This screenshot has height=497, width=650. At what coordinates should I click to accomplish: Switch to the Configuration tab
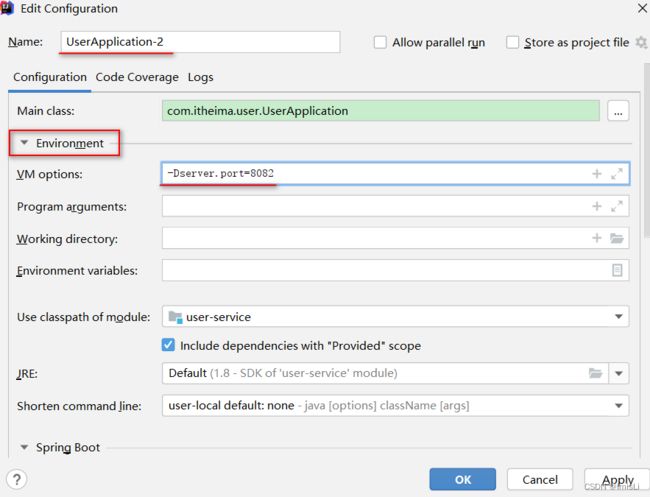click(50, 77)
